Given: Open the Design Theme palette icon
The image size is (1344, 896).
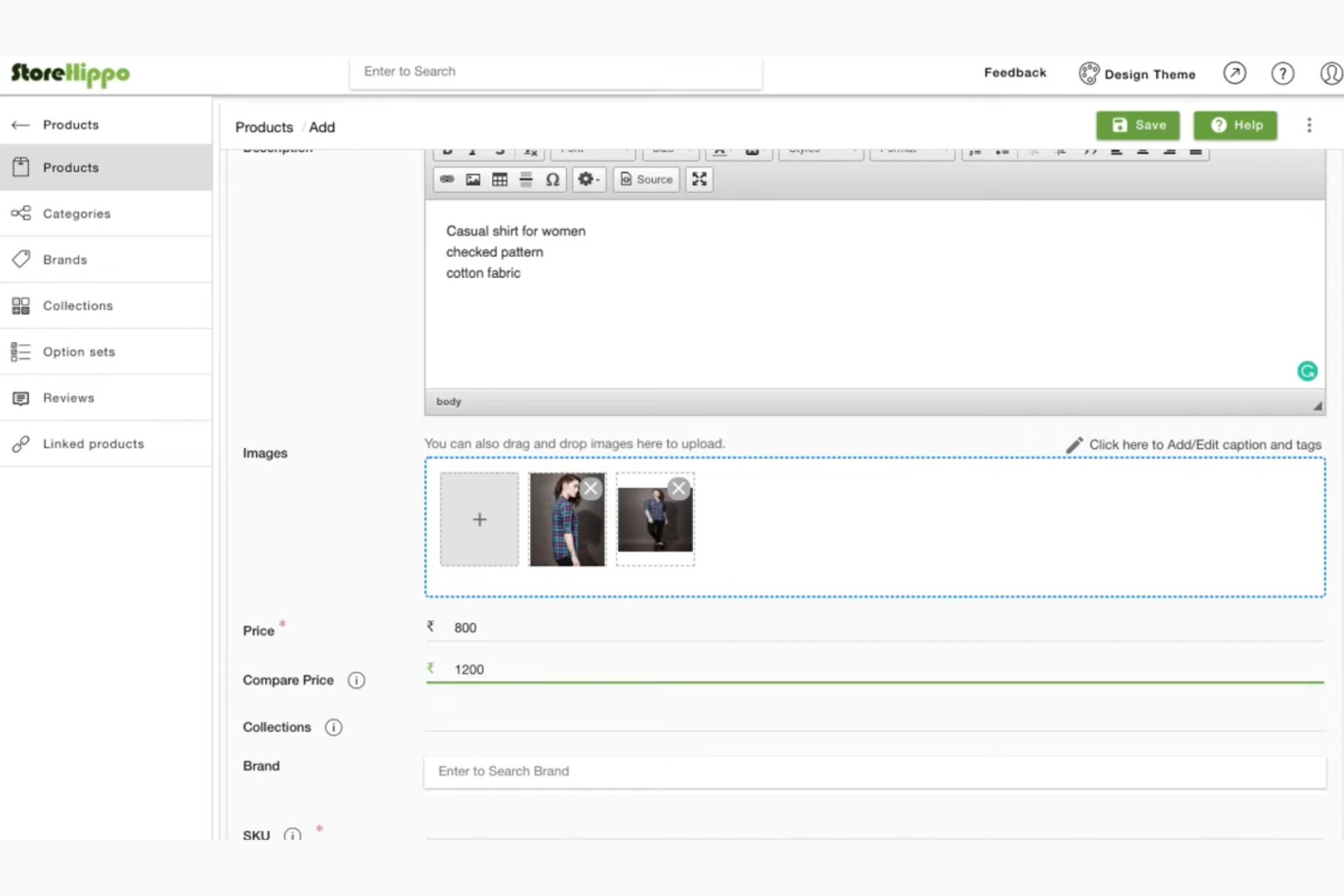Looking at the screenshot, I should [x=1089, y=74].
